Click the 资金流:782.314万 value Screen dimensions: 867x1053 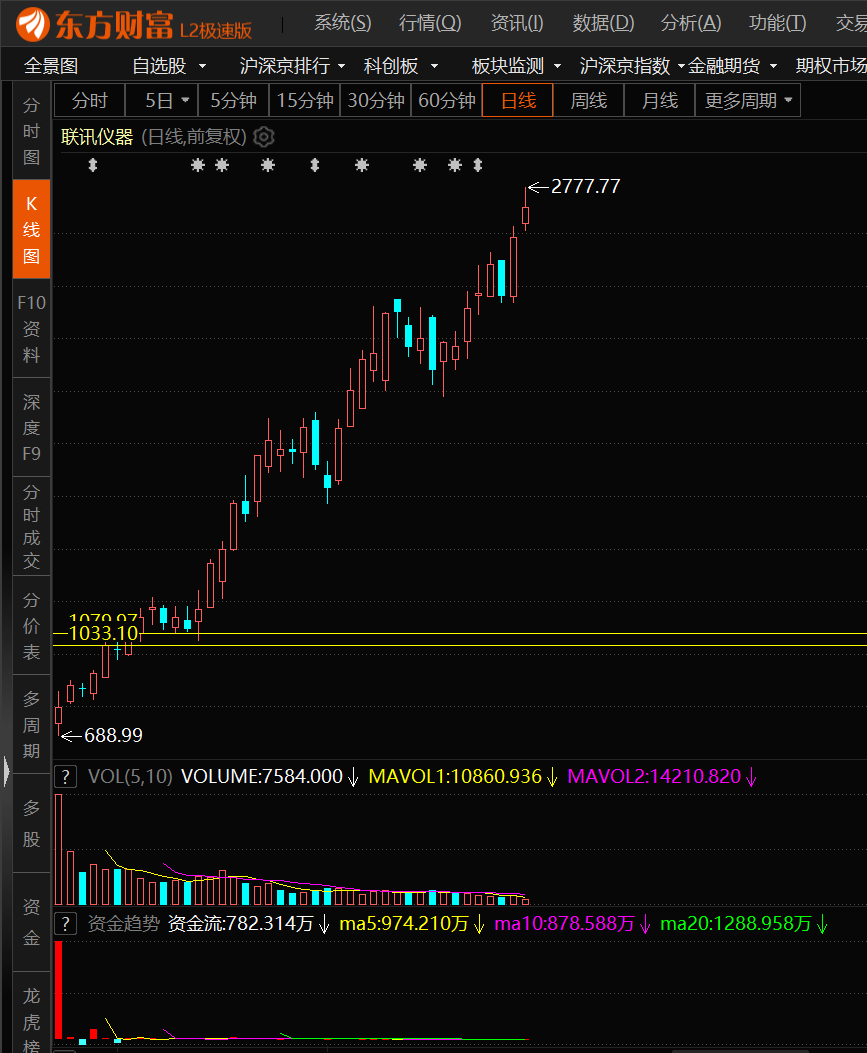click(x=240, y=924)
